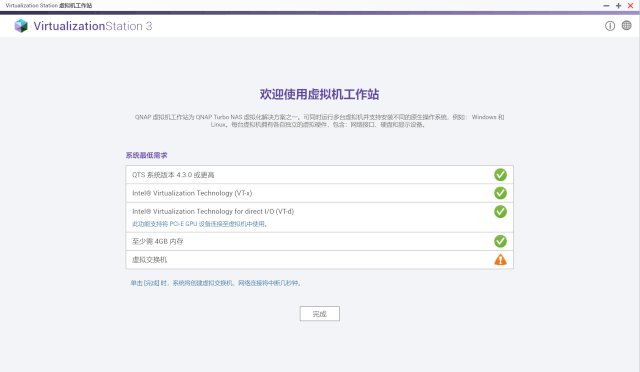Click the PCI-E GPU note link text
Screen dimensions: 640x372
(x=200, y=224)
